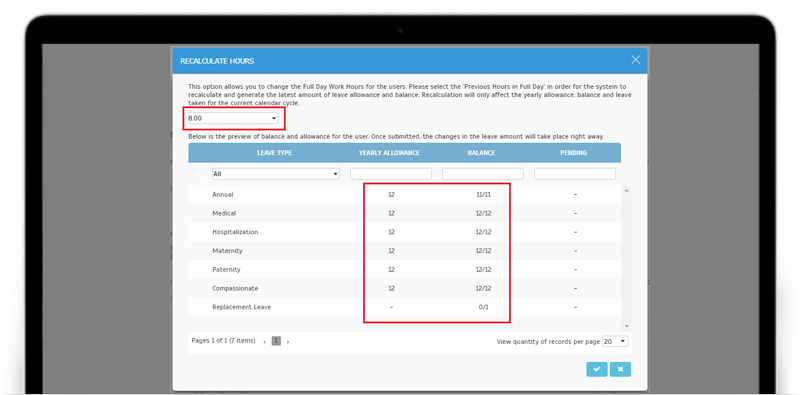Confirm recalculation with the checkmark button
Viewport: 800px width, 395px height.
tap(596, 369)
